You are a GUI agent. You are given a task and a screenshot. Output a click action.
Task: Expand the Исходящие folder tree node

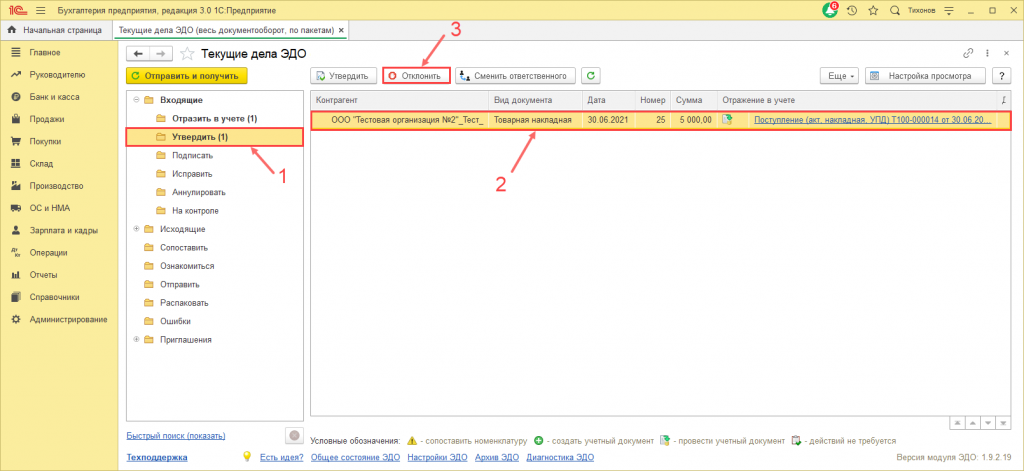click(136, 229)
